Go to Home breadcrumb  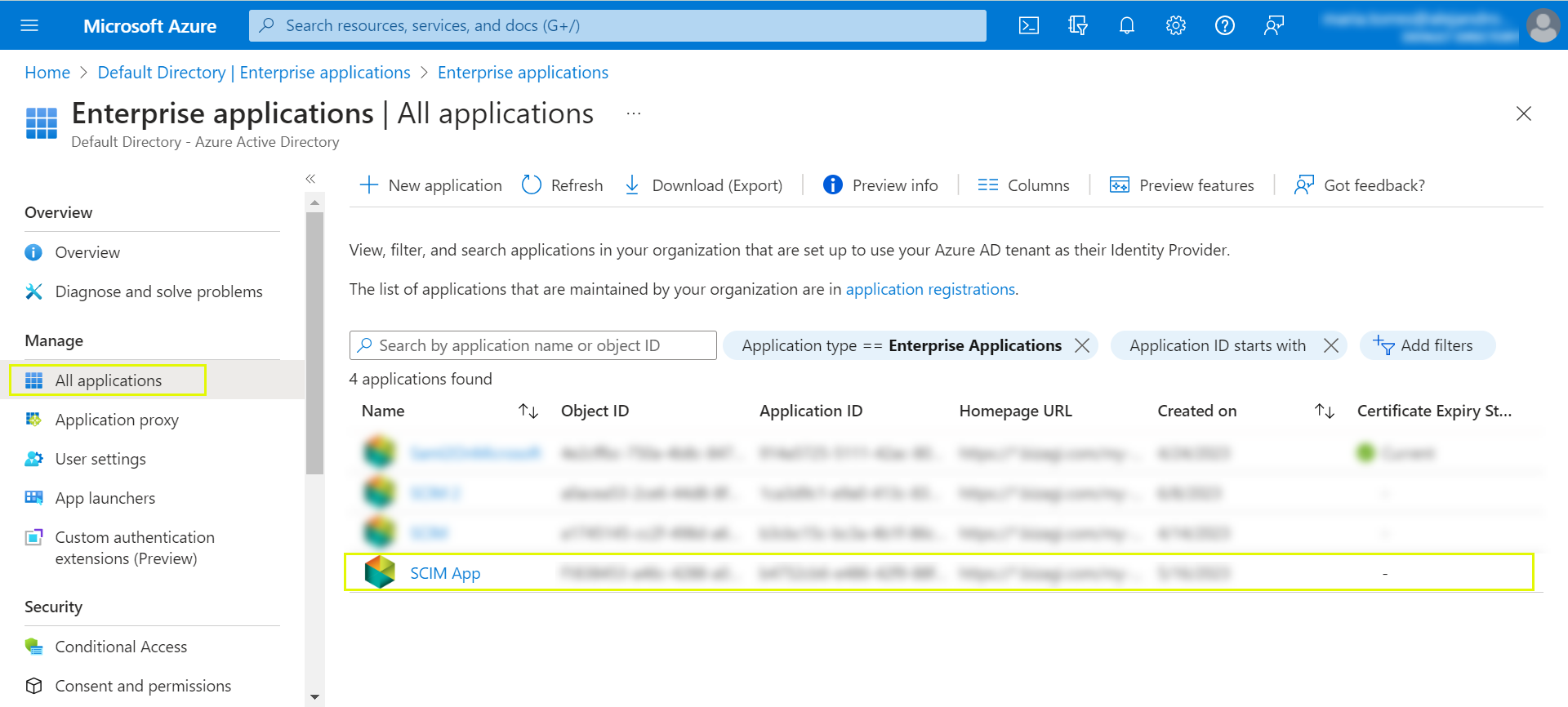pyautogui.click(x=47, y=73)
